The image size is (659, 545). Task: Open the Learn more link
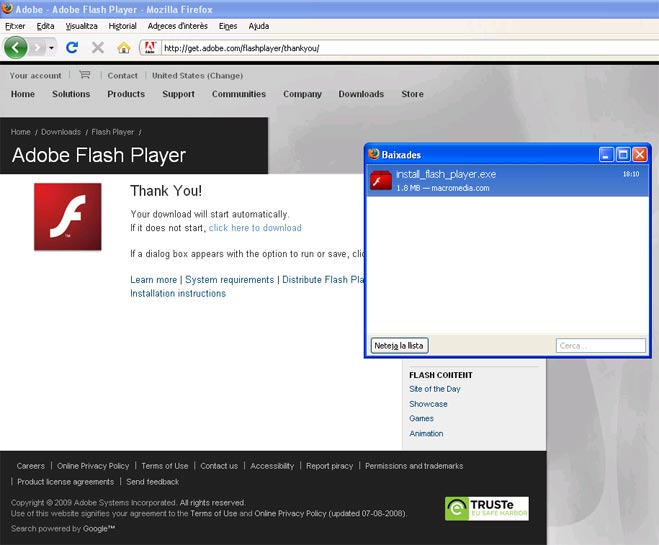pos(153,280)
